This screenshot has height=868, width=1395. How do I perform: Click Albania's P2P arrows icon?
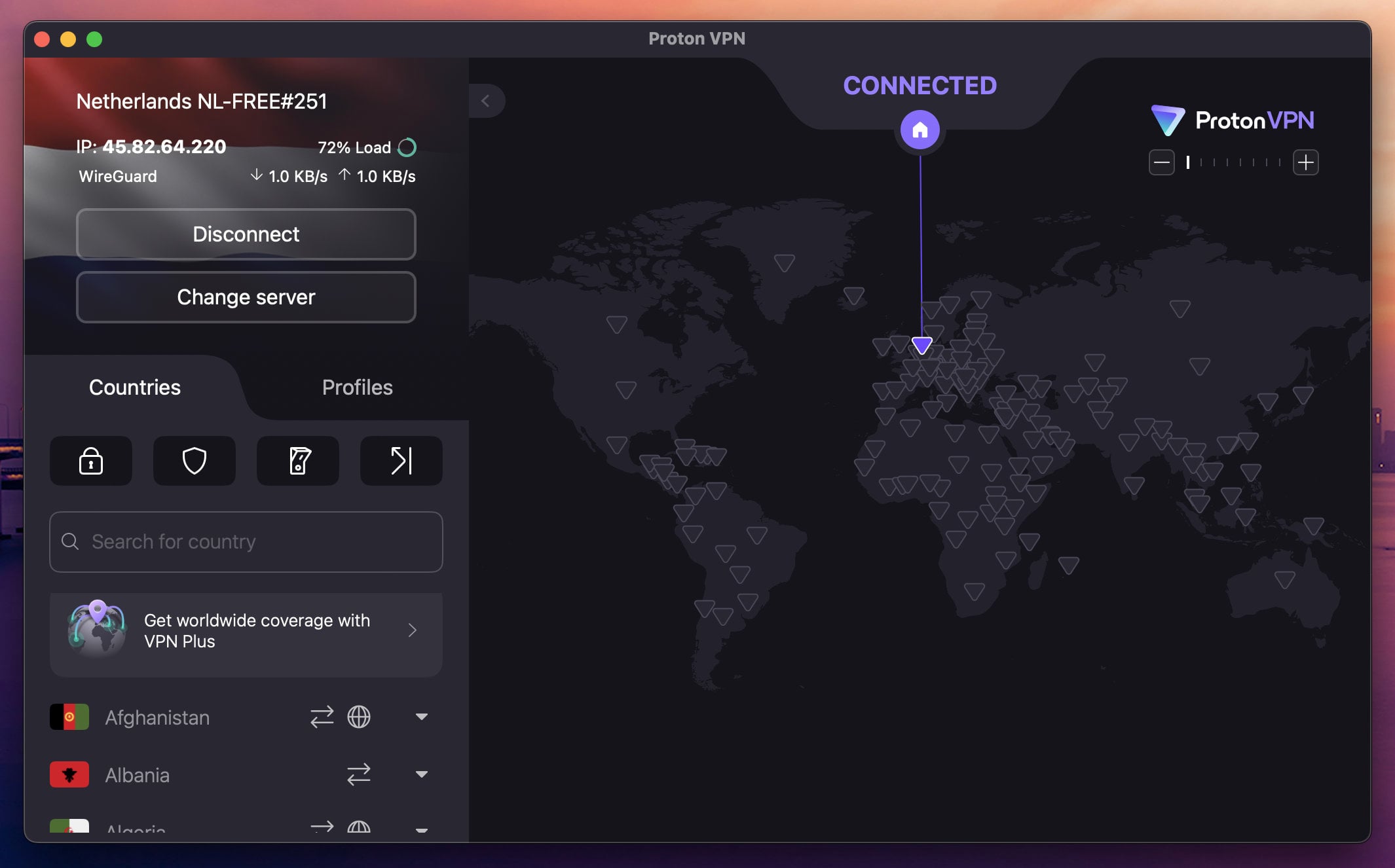[x=359, y=774]
